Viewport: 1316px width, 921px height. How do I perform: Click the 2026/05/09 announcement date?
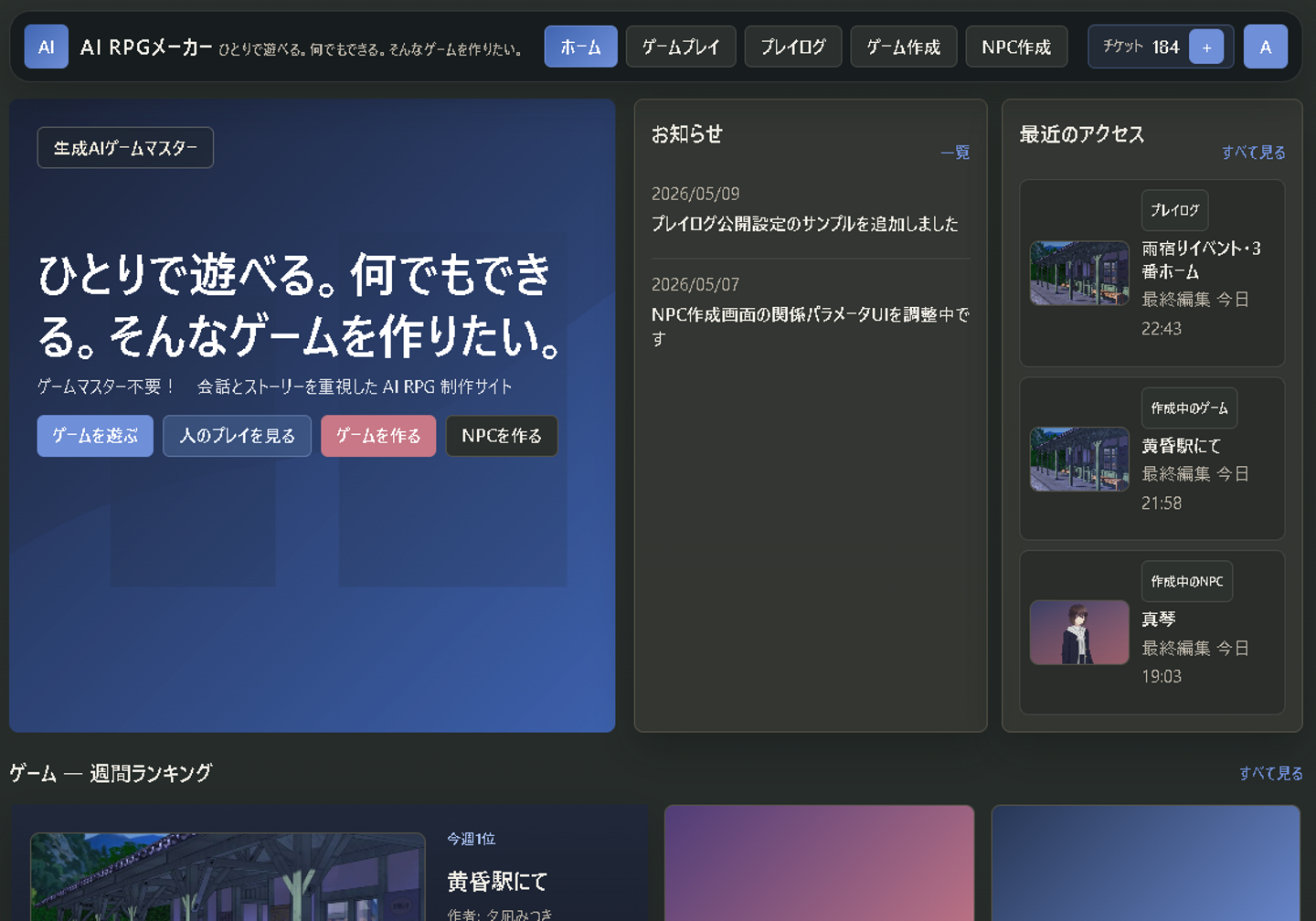click(x=695, y=194)
